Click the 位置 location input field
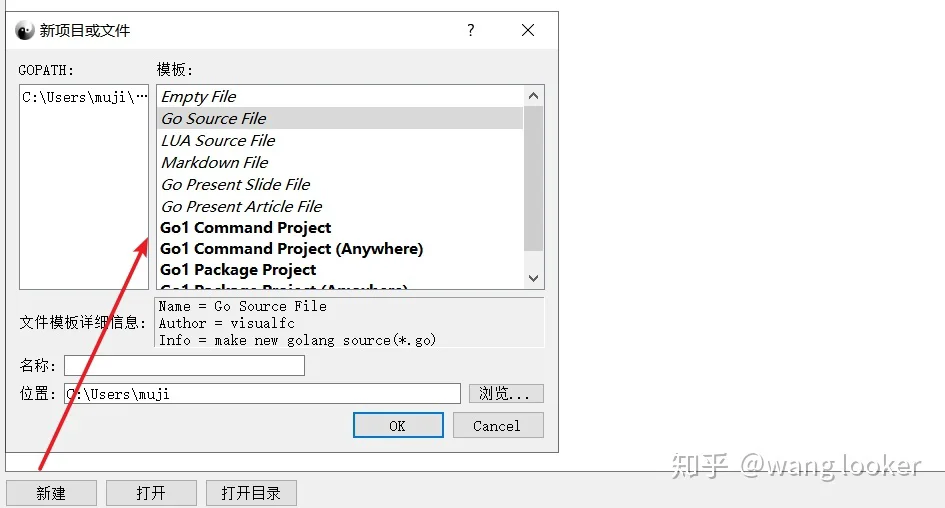 [x=262, y=394]
